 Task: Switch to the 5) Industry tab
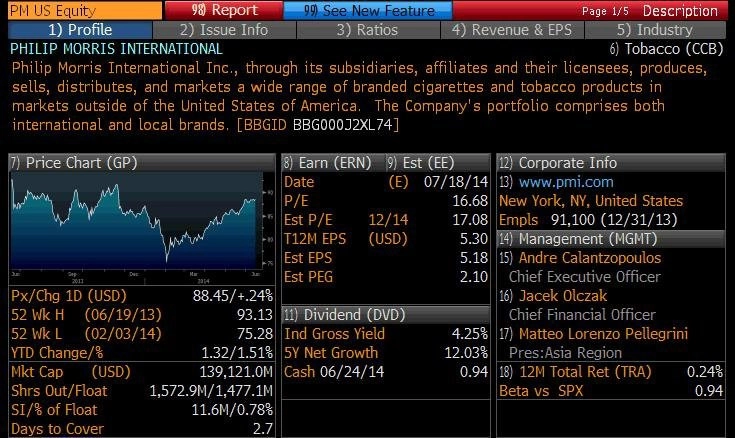655,30
